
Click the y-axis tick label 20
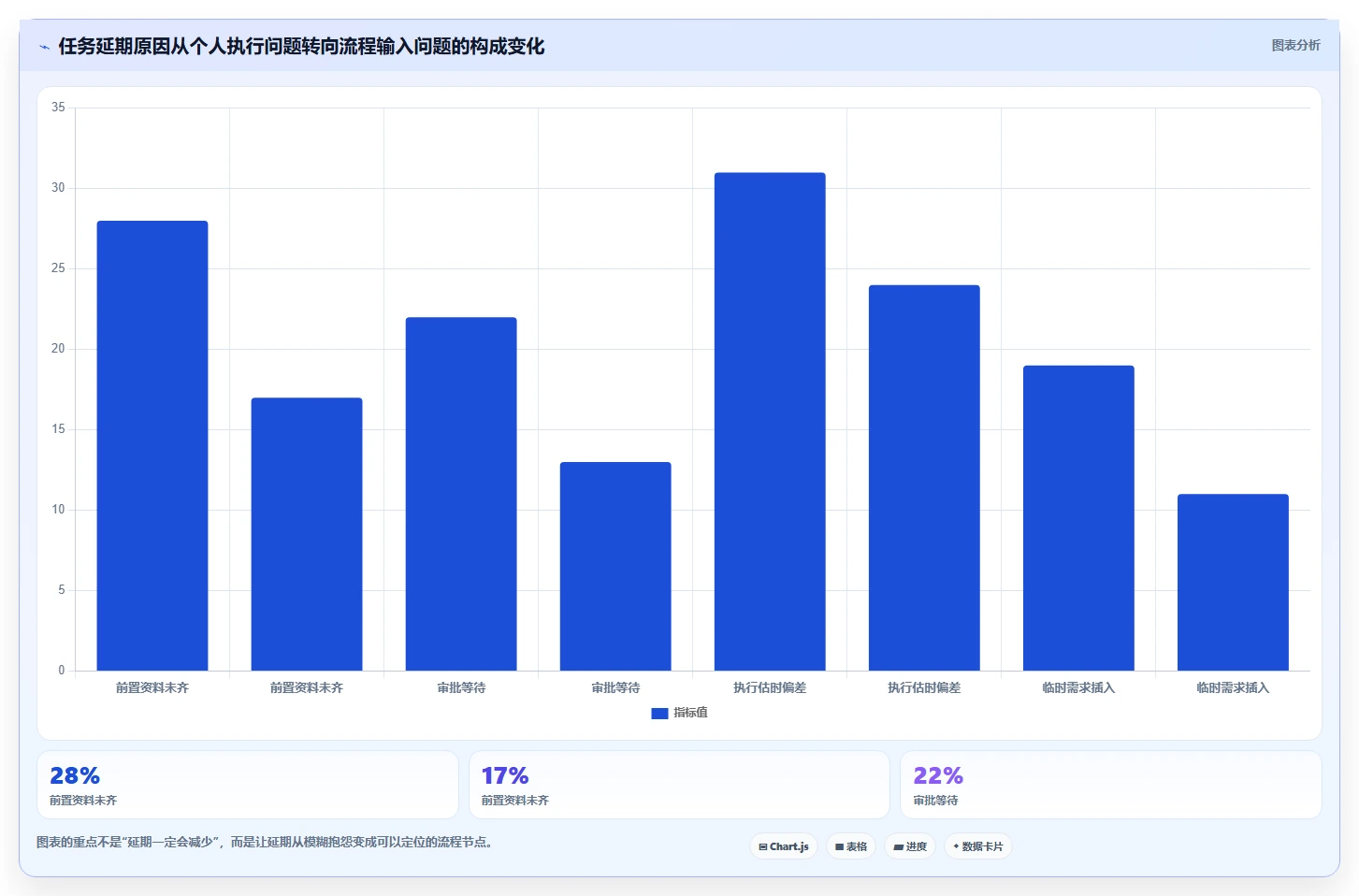point(58,349)
